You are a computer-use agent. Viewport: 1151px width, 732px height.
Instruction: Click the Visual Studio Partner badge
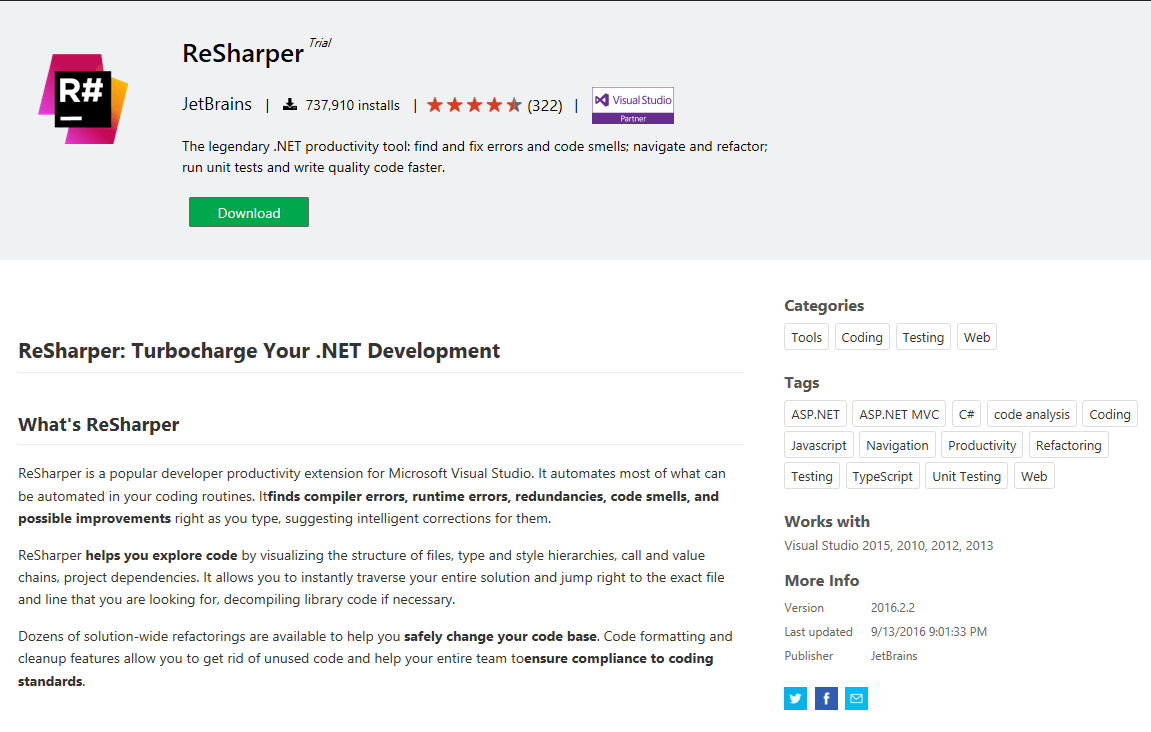click(x=633, y=106)
